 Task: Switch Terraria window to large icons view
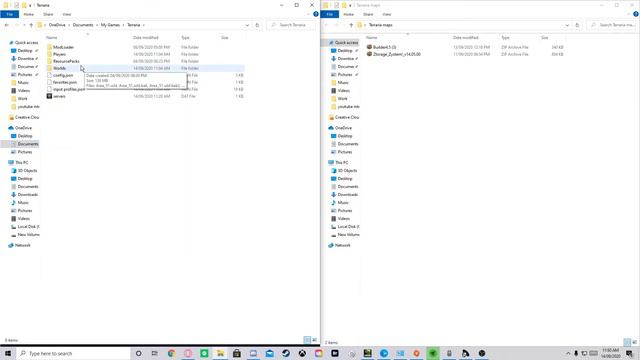[x=314, y=340]
